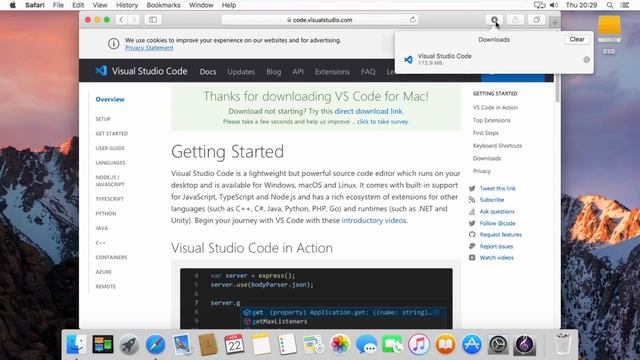Open the Mail stamp icon in Dock

click(182, 344)
